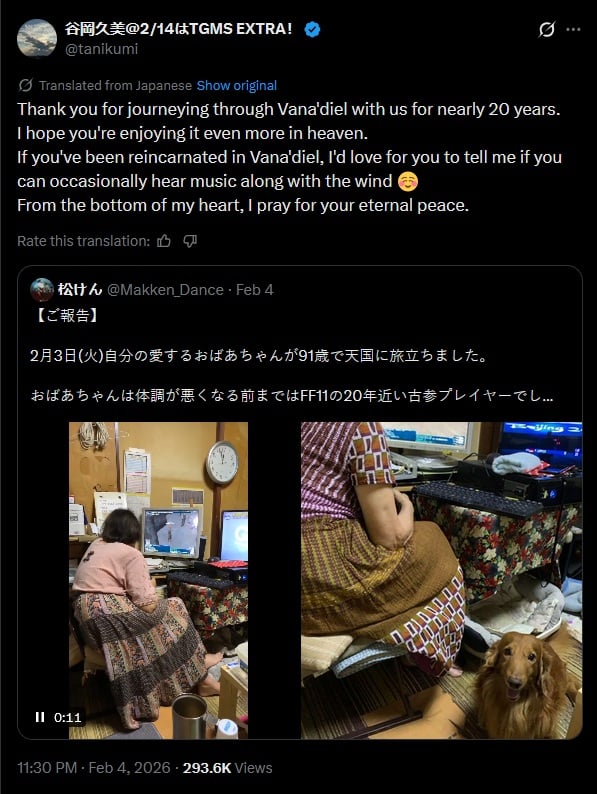Viewport: 597px width, 794px height.
Task: Open the Makken_Dance avatar in quoted post
Action: tap(42, 290)
